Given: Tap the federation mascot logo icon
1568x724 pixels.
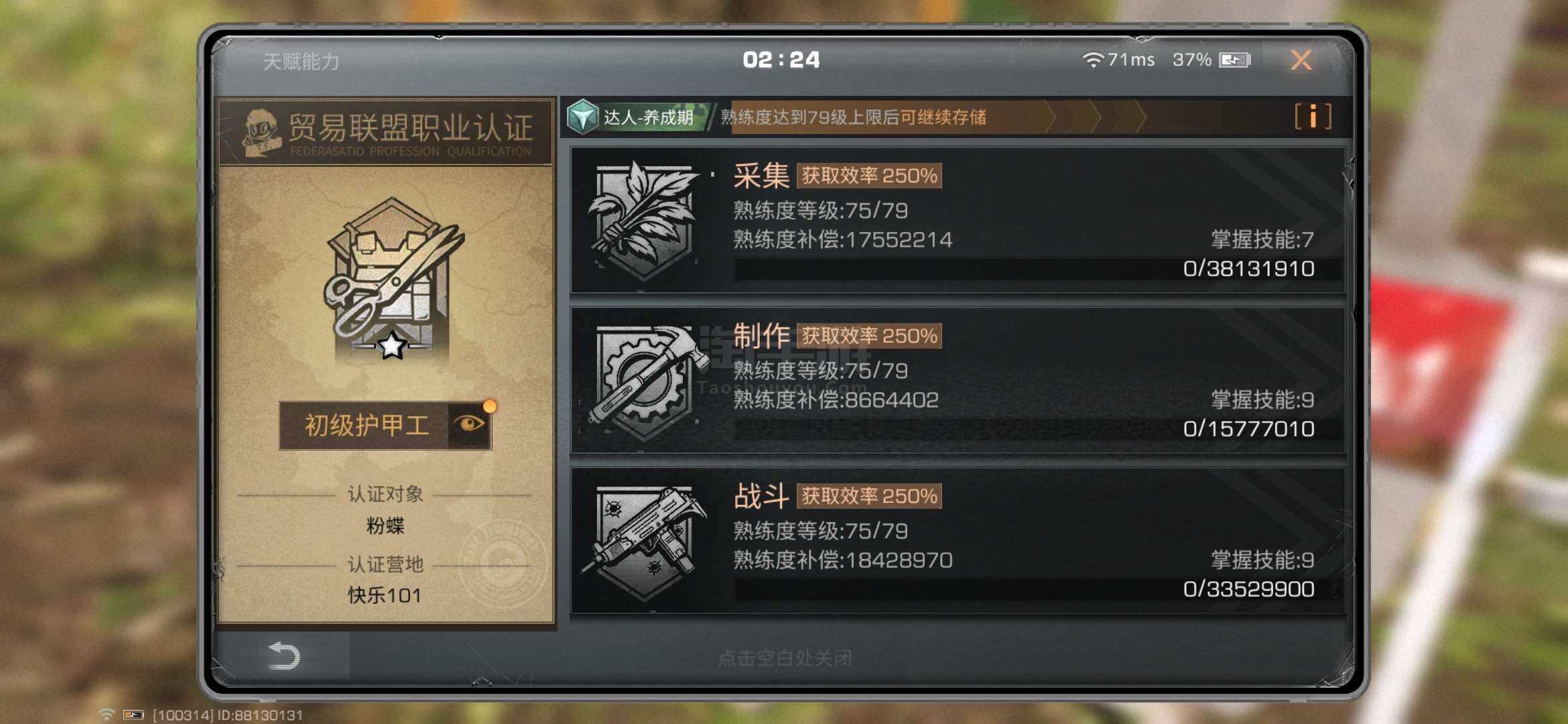Looking at the screenshot, I should point(261,133).
